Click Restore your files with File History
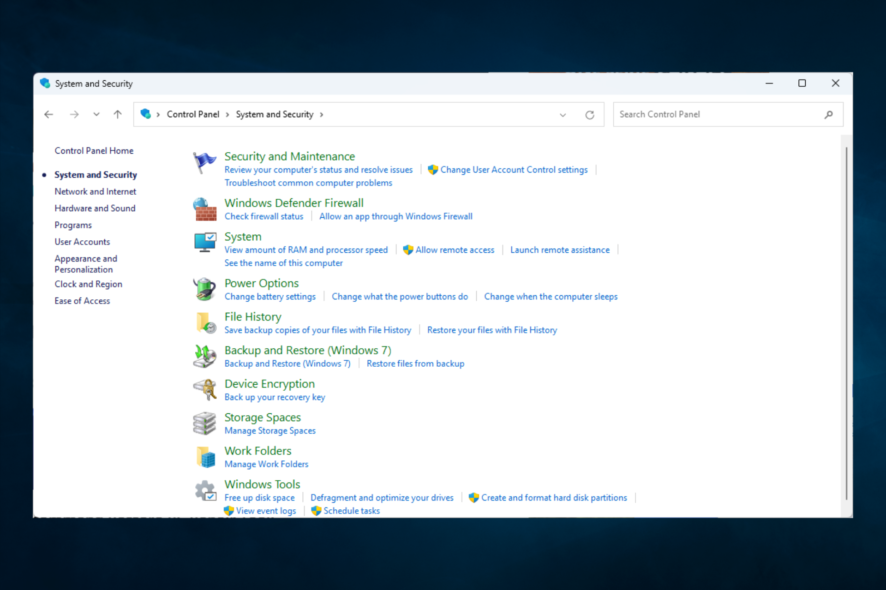886x590 pixels. point(492,330)
